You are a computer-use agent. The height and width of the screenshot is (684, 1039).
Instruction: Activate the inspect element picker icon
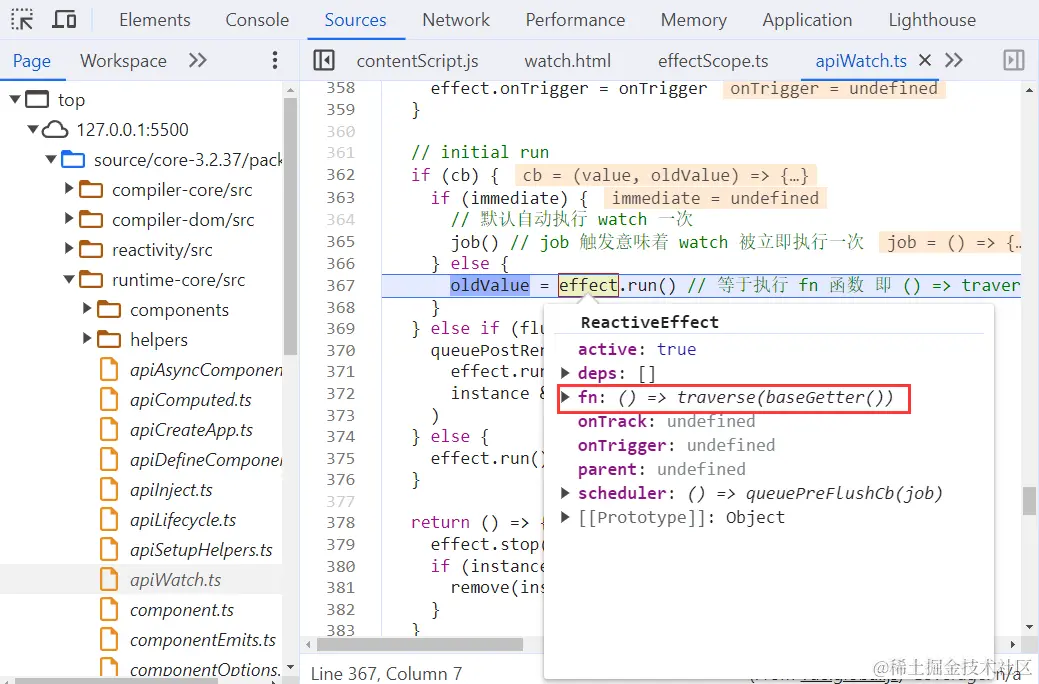[x=22, y=19]
